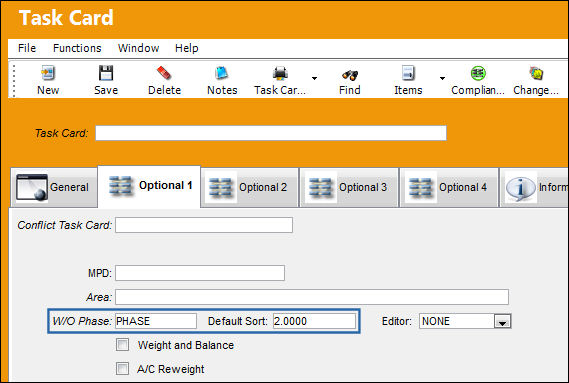Open the File menu
Image resolution: width=569 pixels, height=383 pixels.
click(x=27, y=48)
